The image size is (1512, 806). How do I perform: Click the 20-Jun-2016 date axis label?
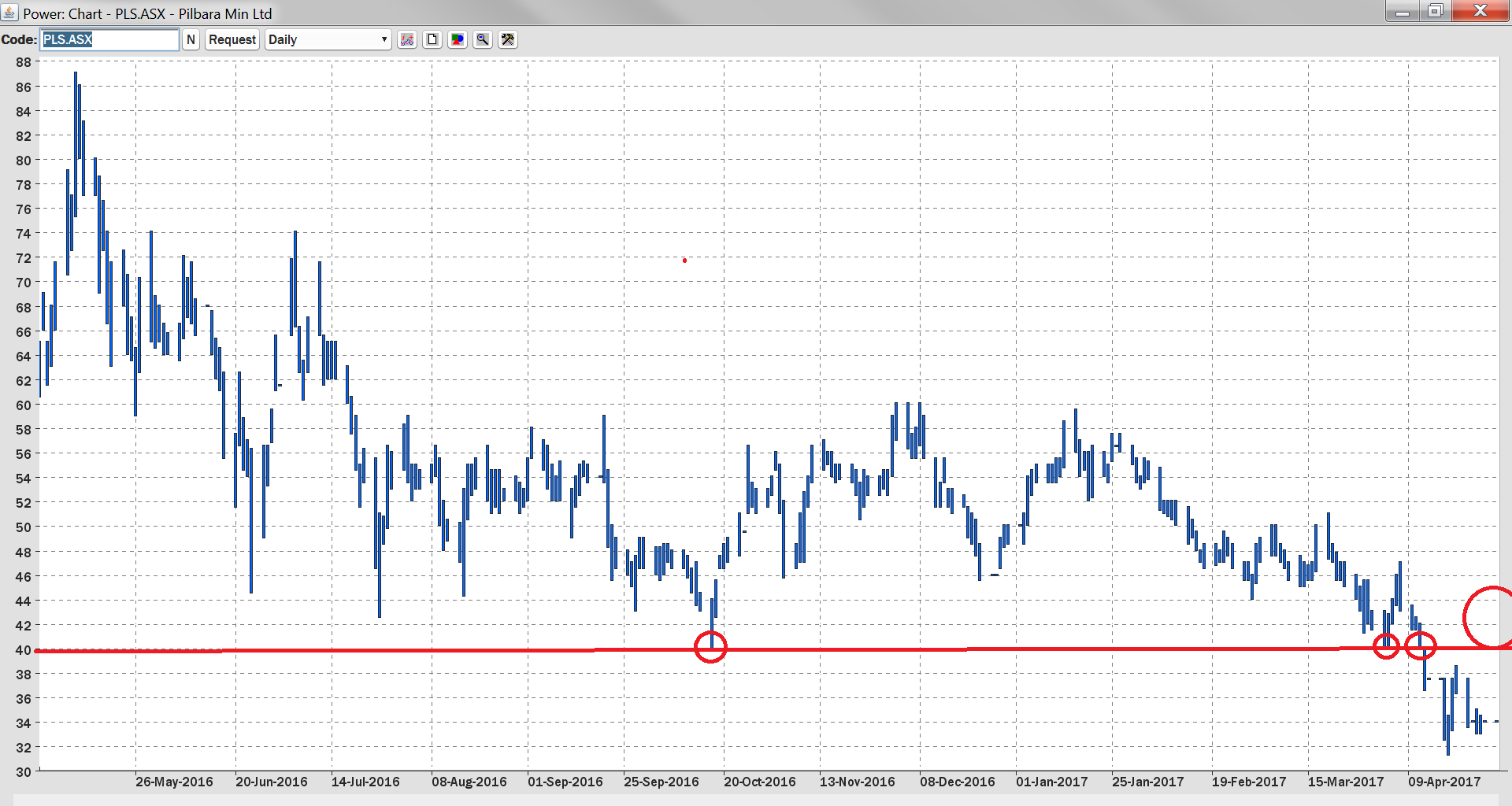(x=272, y=782)
